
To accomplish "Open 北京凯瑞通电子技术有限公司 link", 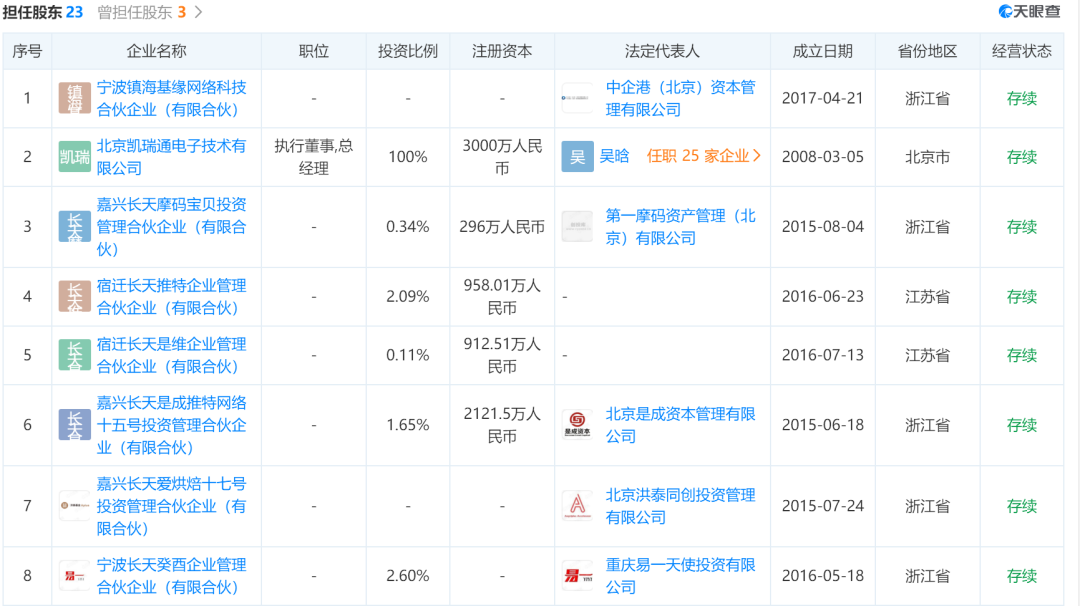I will [x=172, y=157].
